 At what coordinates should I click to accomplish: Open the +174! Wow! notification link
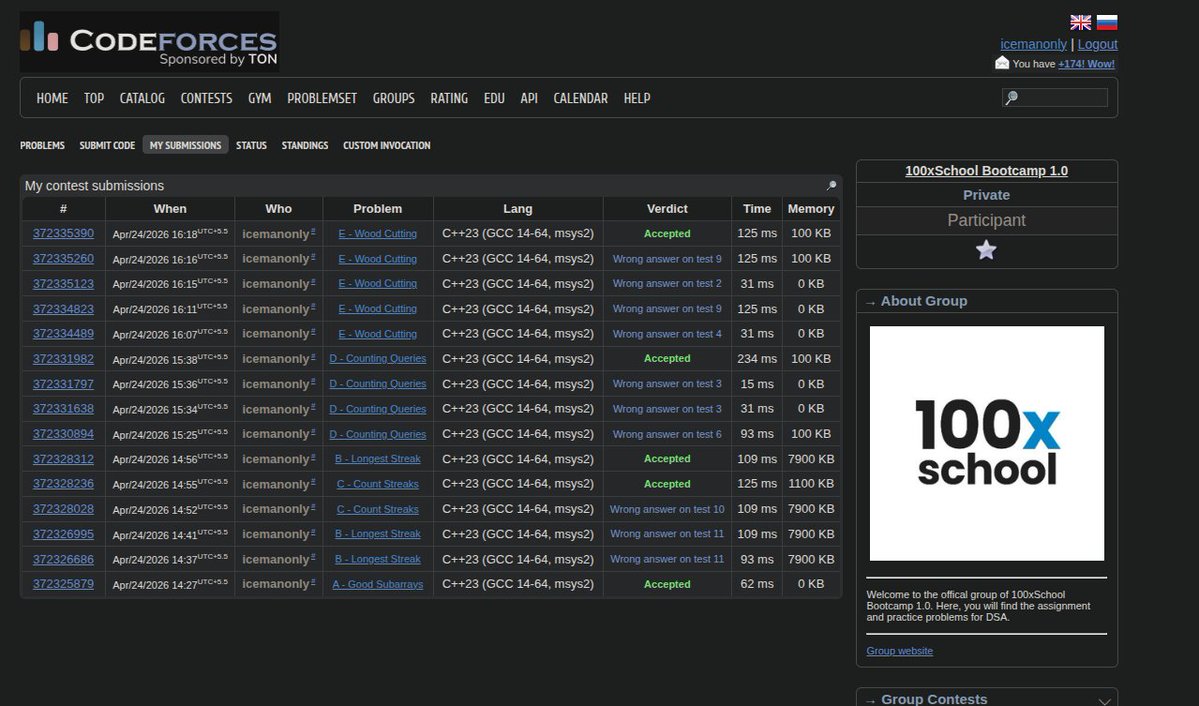click(x=1086, y=64)
